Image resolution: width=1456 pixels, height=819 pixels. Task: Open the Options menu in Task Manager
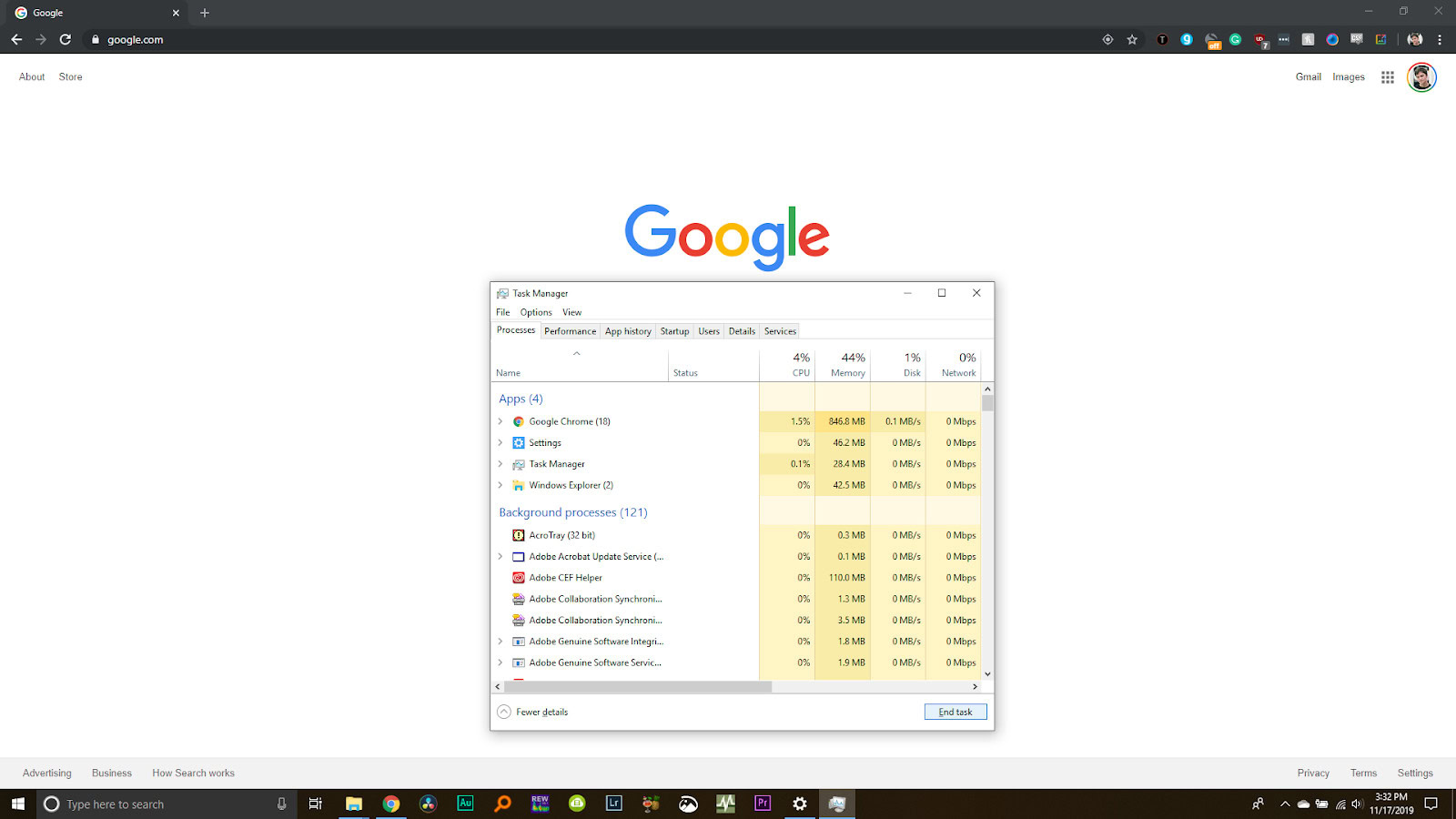click(x=536, y=312)
